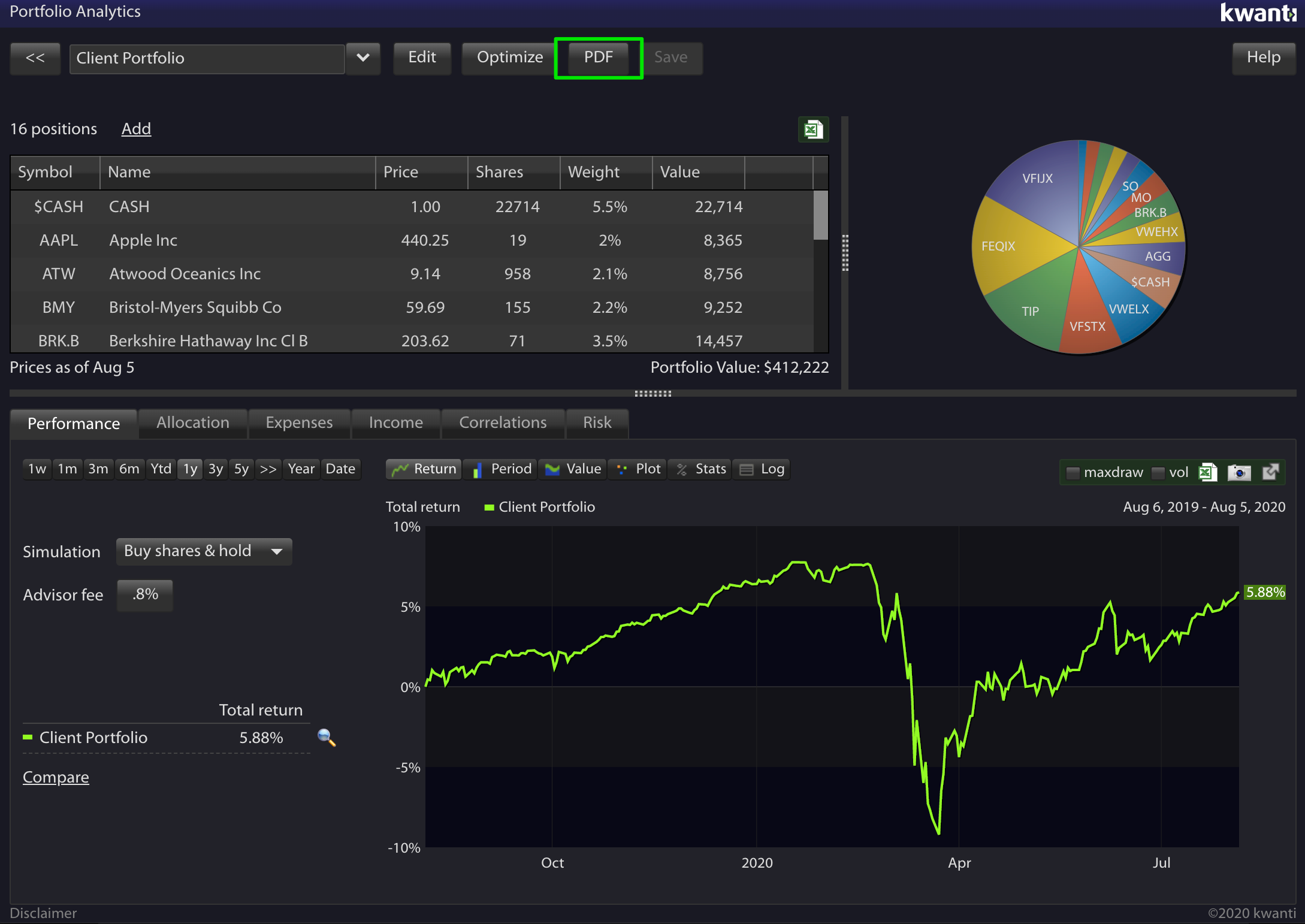Switch to the Allocation tab

pos(192,423)
